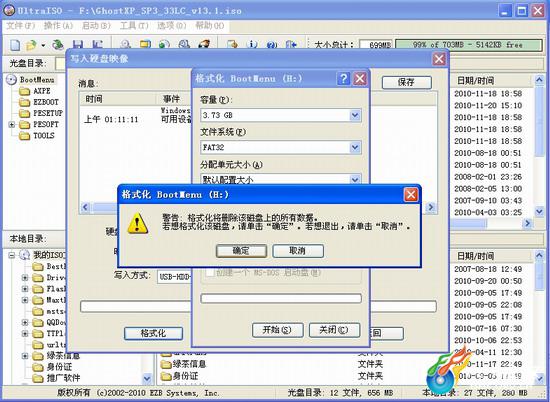This screenshot has width=550, height=402.
Task: Expand the TTPl folder node
Action: (x=25, y=333)
